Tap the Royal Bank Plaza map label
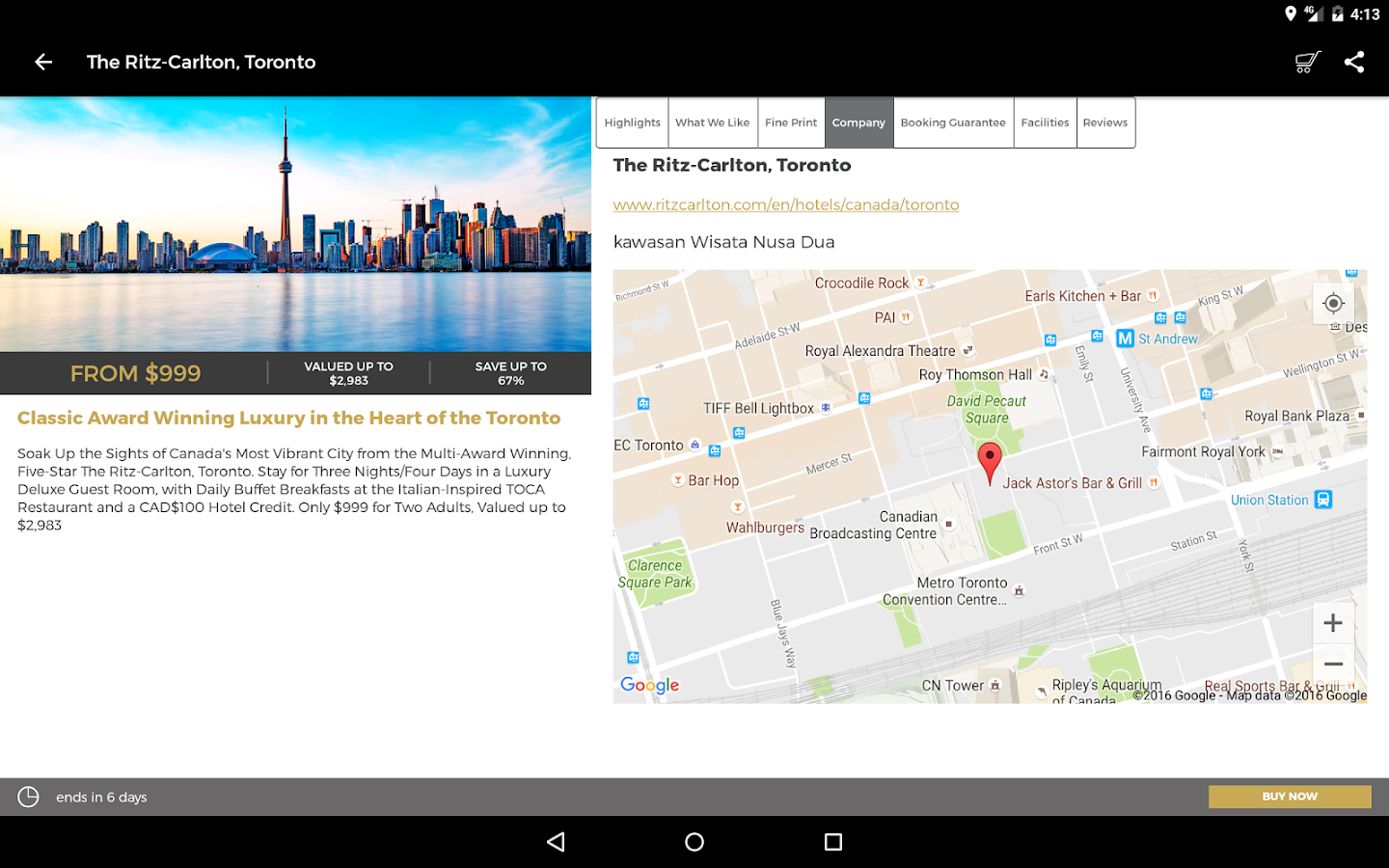Viewport: 1389px width, 868px height. (x=1296, y=416)
